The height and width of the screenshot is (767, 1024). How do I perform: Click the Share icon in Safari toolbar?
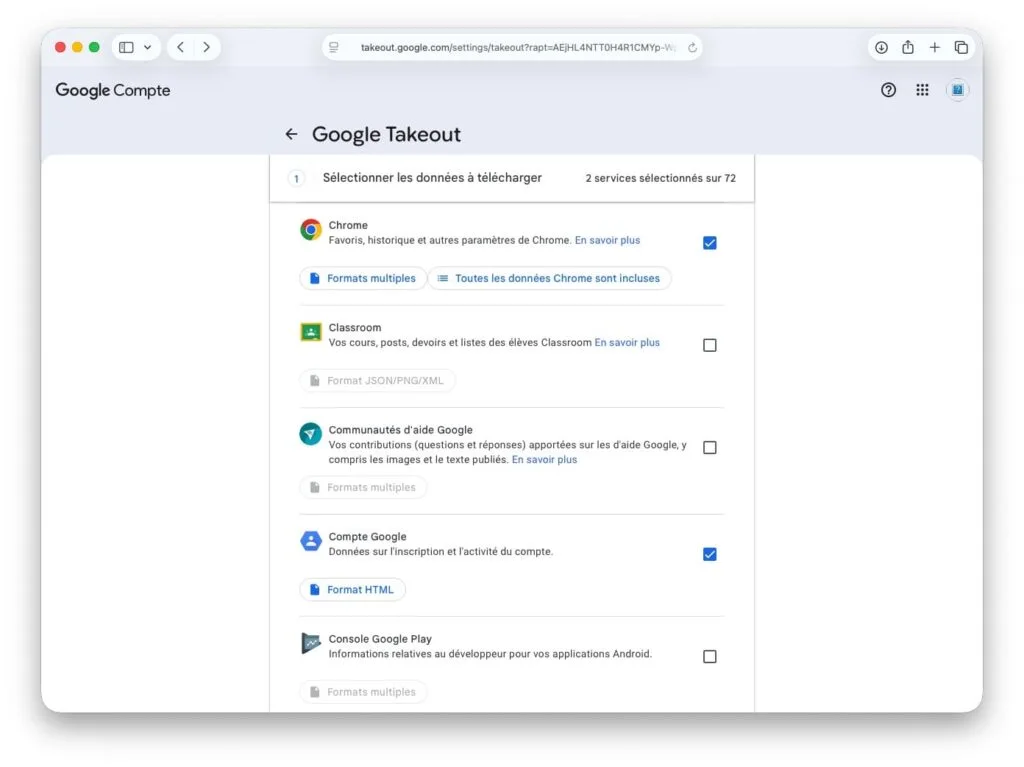(907, 47)
